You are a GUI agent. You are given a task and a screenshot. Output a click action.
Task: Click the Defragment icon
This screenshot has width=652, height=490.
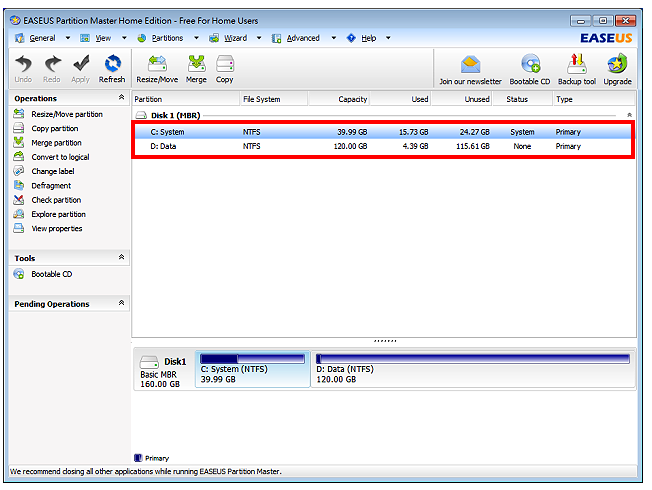point(19,185)
